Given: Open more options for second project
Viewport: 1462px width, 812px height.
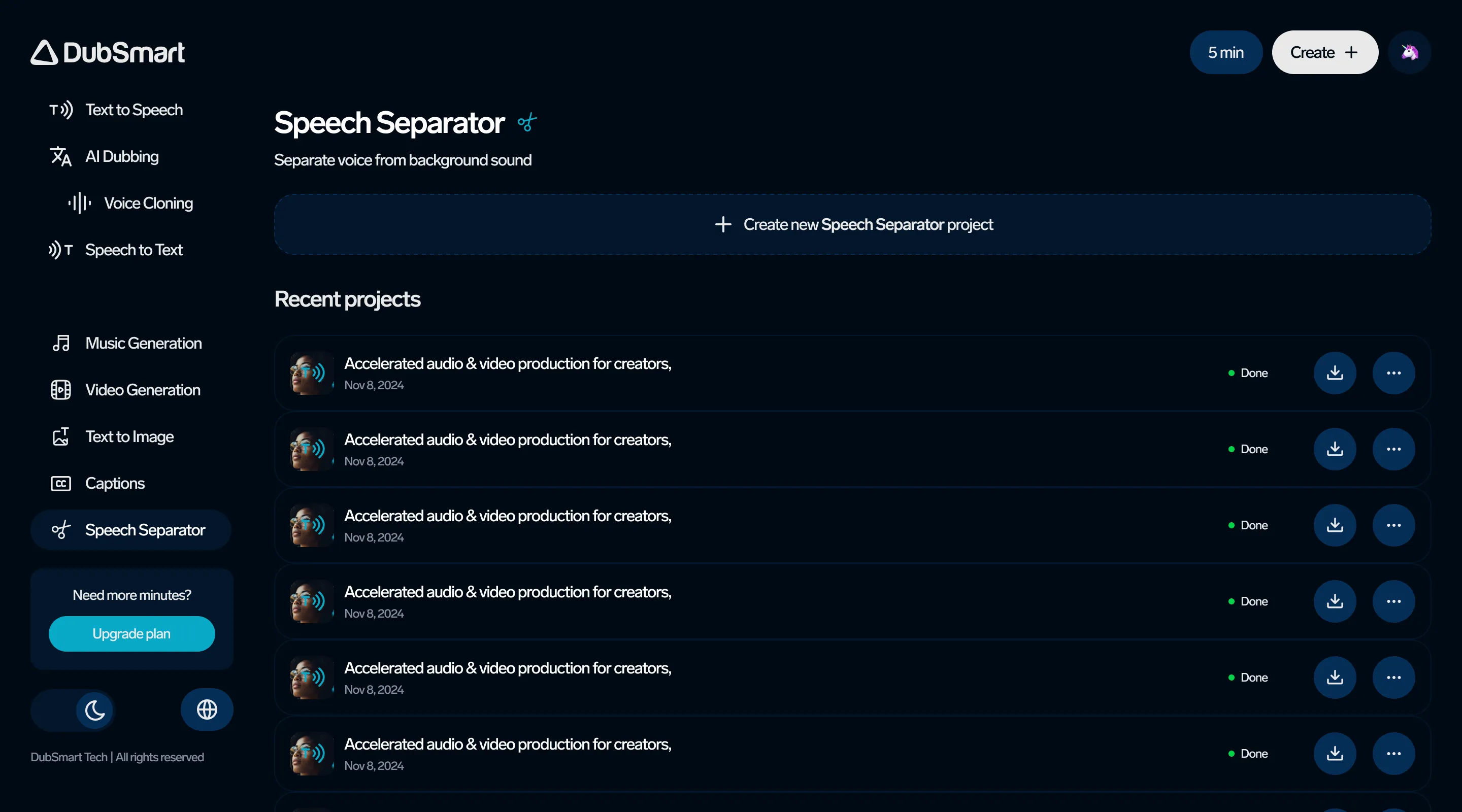Looking at the screenshot, I should pyautogui.click(x=1394, y=450).
